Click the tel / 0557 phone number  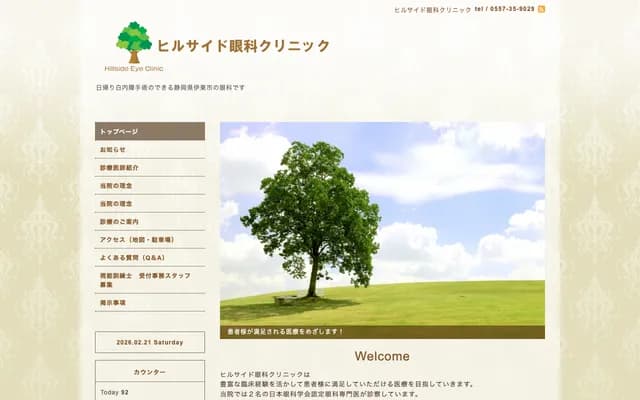point(504,9)
